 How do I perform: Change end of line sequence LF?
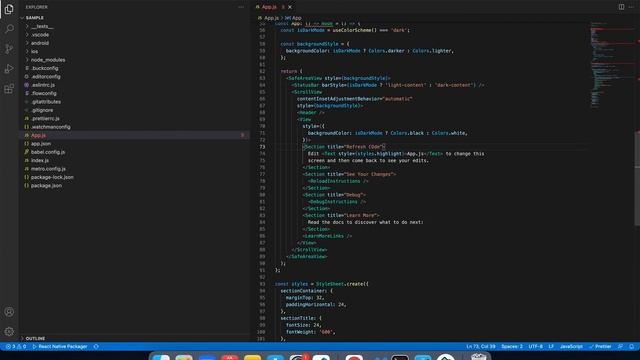coord(551,347)
